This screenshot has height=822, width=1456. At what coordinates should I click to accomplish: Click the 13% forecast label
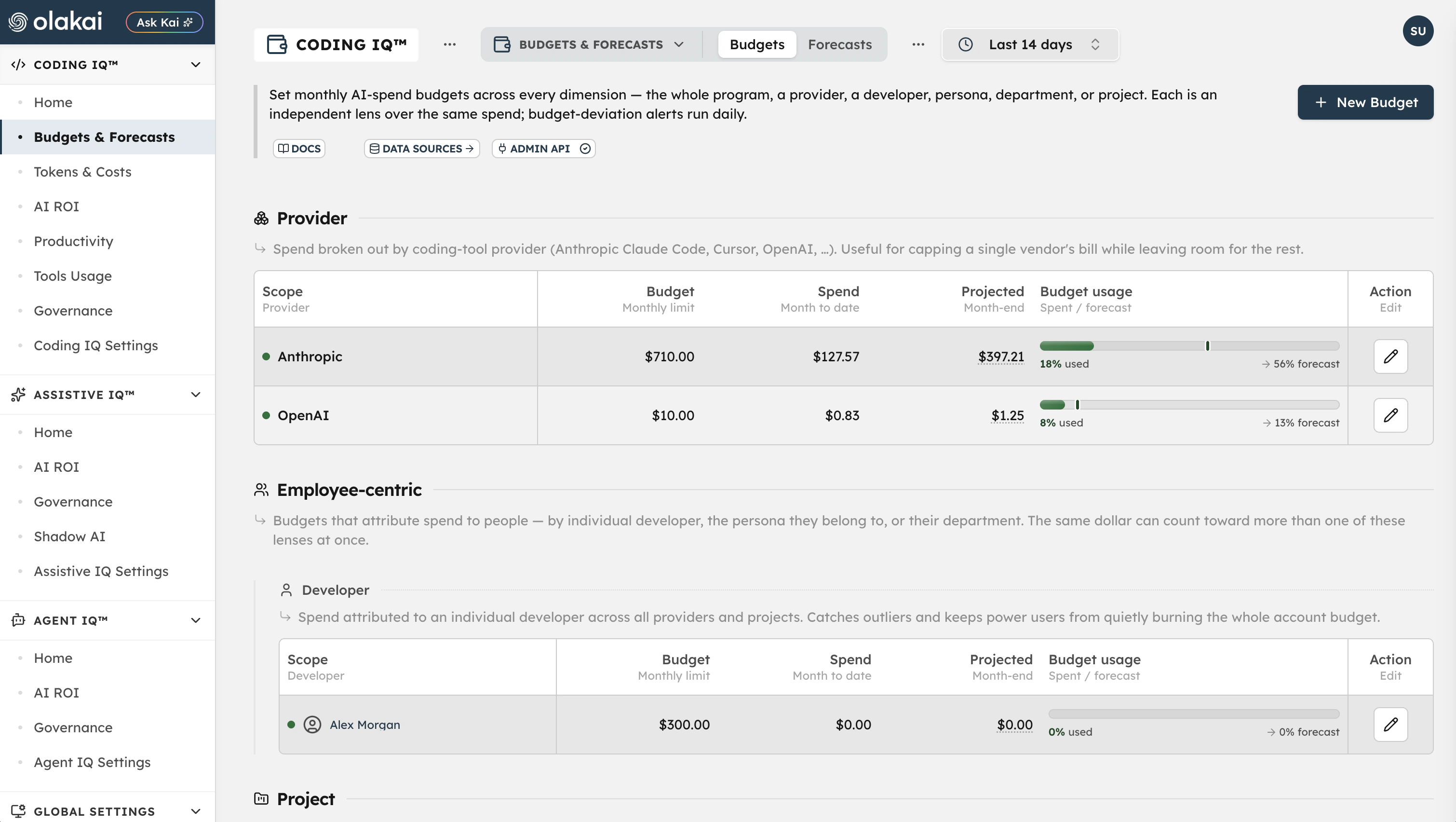[x=1301, y=423]
